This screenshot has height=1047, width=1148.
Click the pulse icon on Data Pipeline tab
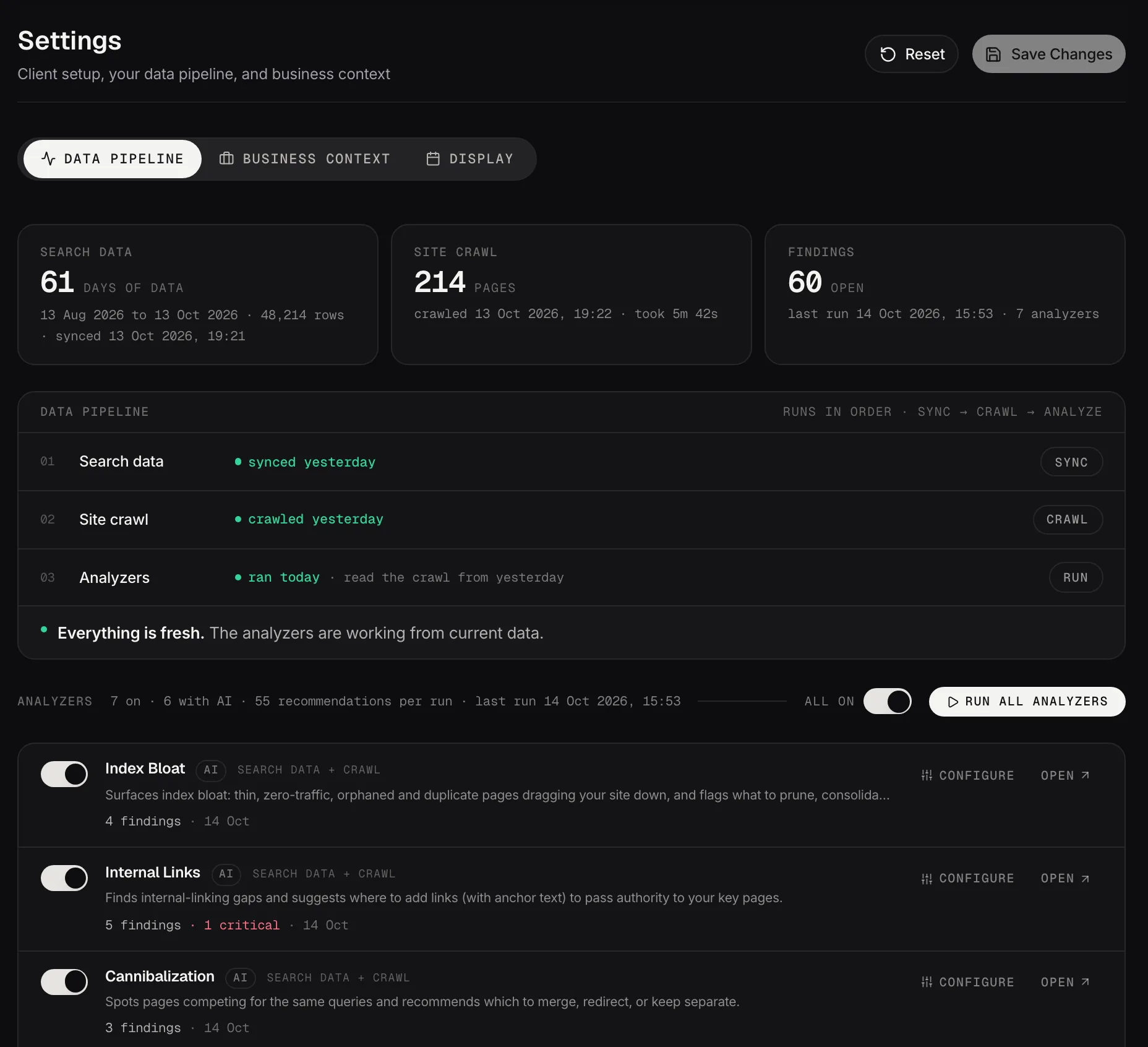coord(48,159)
